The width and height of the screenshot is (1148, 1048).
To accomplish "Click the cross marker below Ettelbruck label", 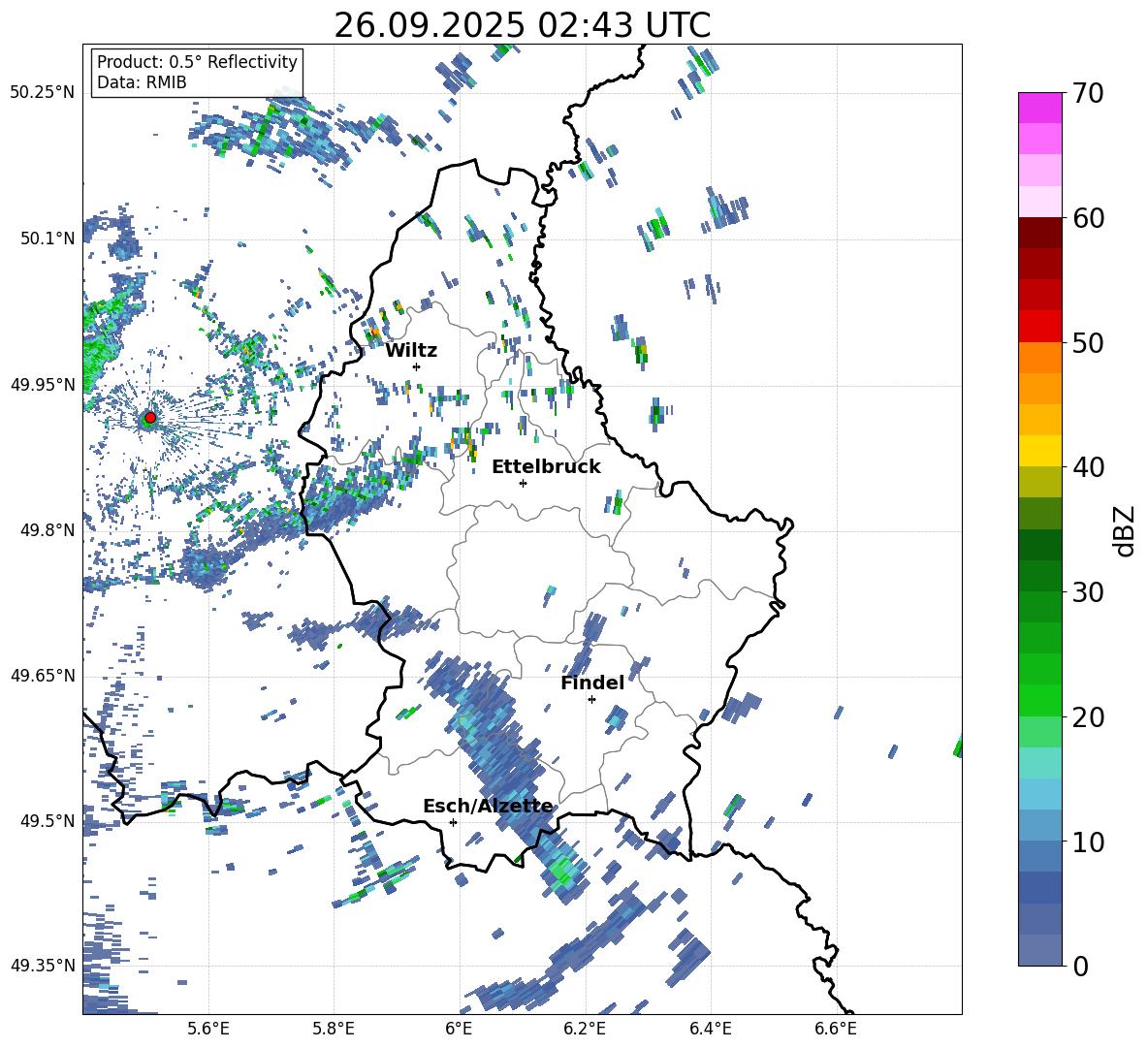I will 523,483.
